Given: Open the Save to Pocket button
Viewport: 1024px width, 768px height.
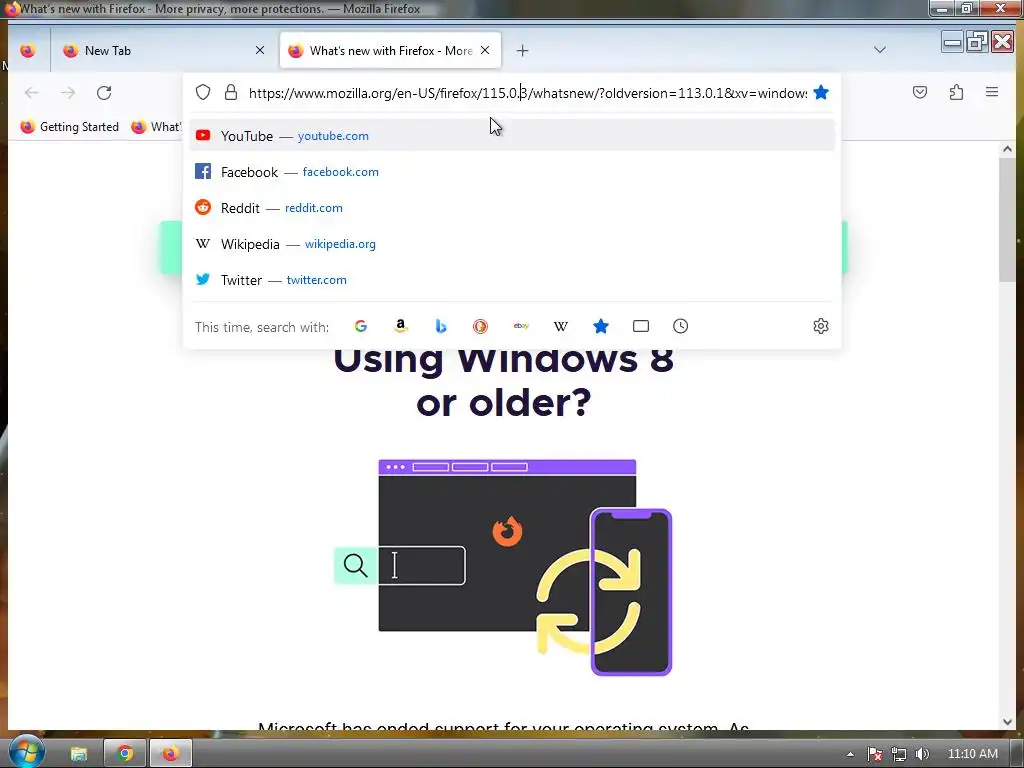Looking at the screenshot, I should (920, 92).
